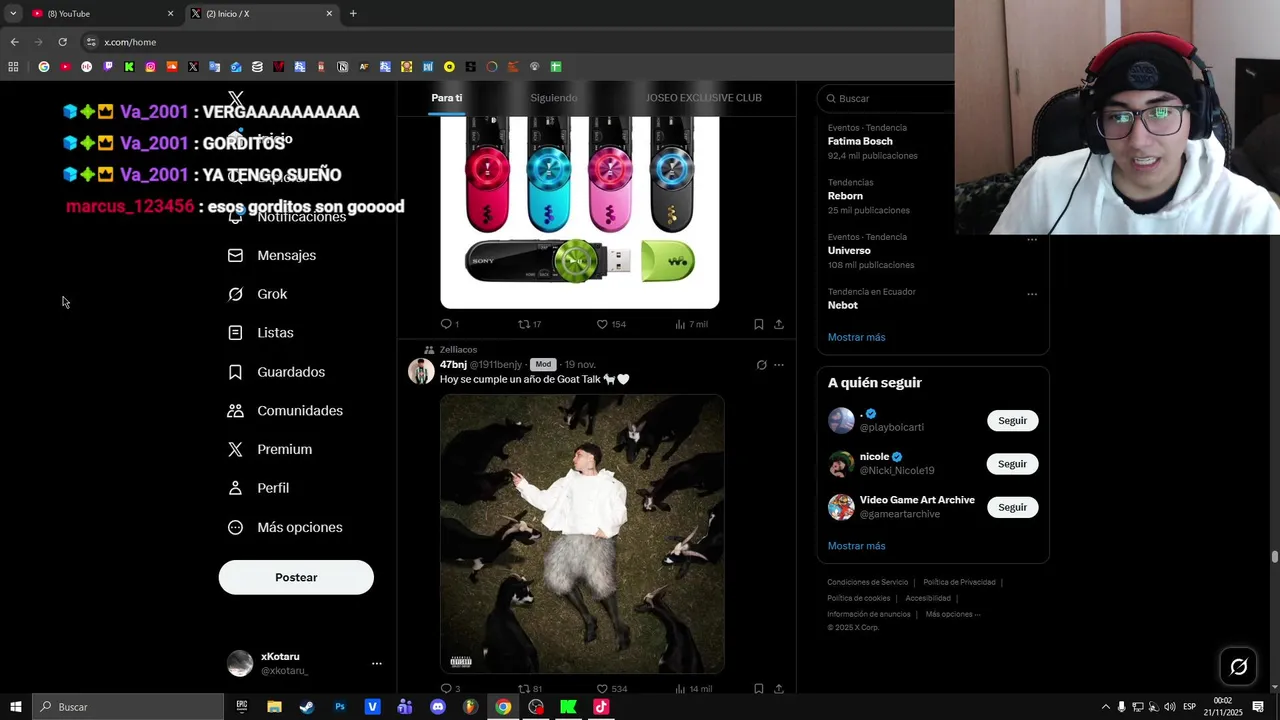Repost the Sony Walkman post with 17 reposts

pyautogui.click(x=523, y=324)
